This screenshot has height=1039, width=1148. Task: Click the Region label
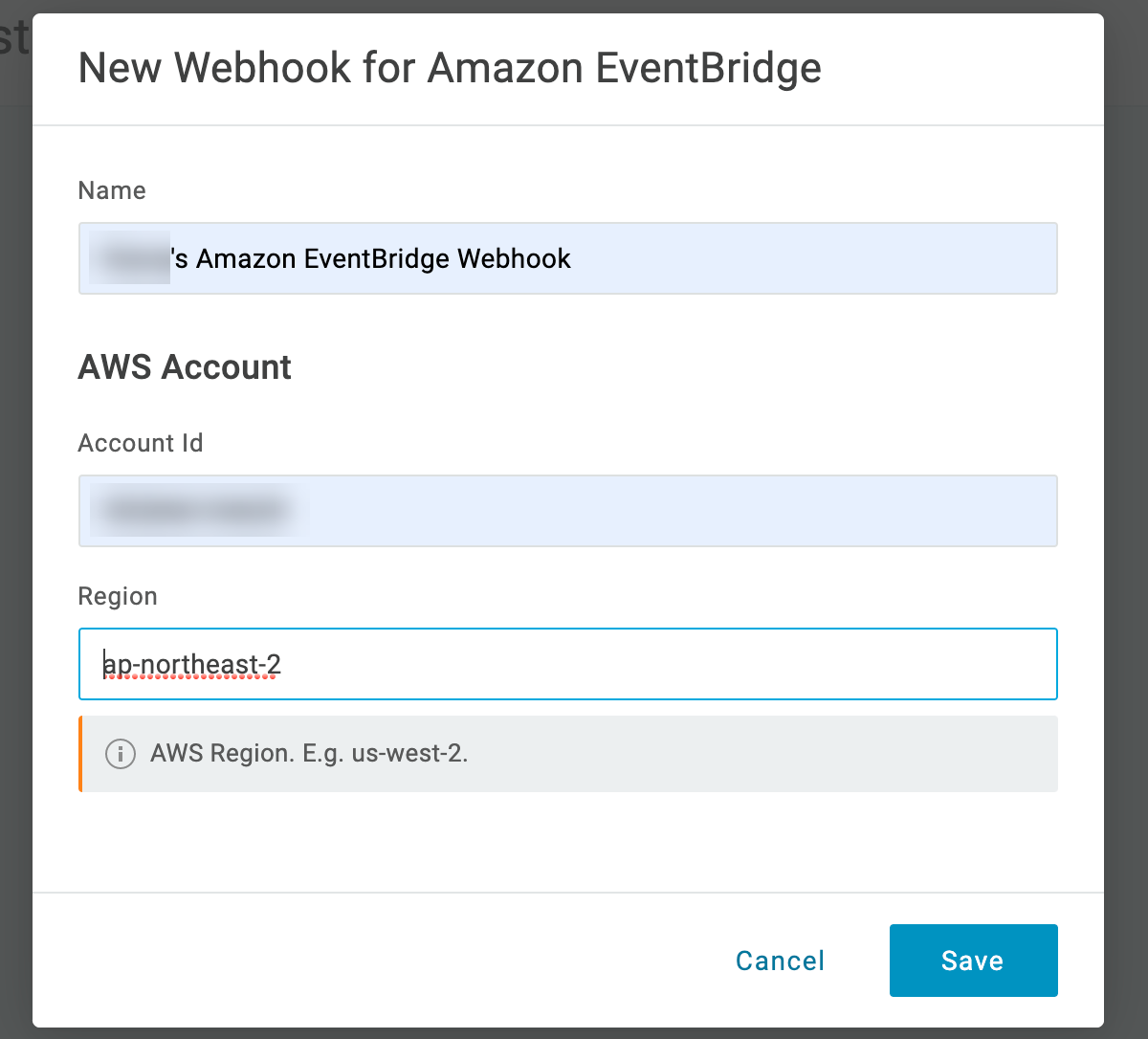pos(118,595)
